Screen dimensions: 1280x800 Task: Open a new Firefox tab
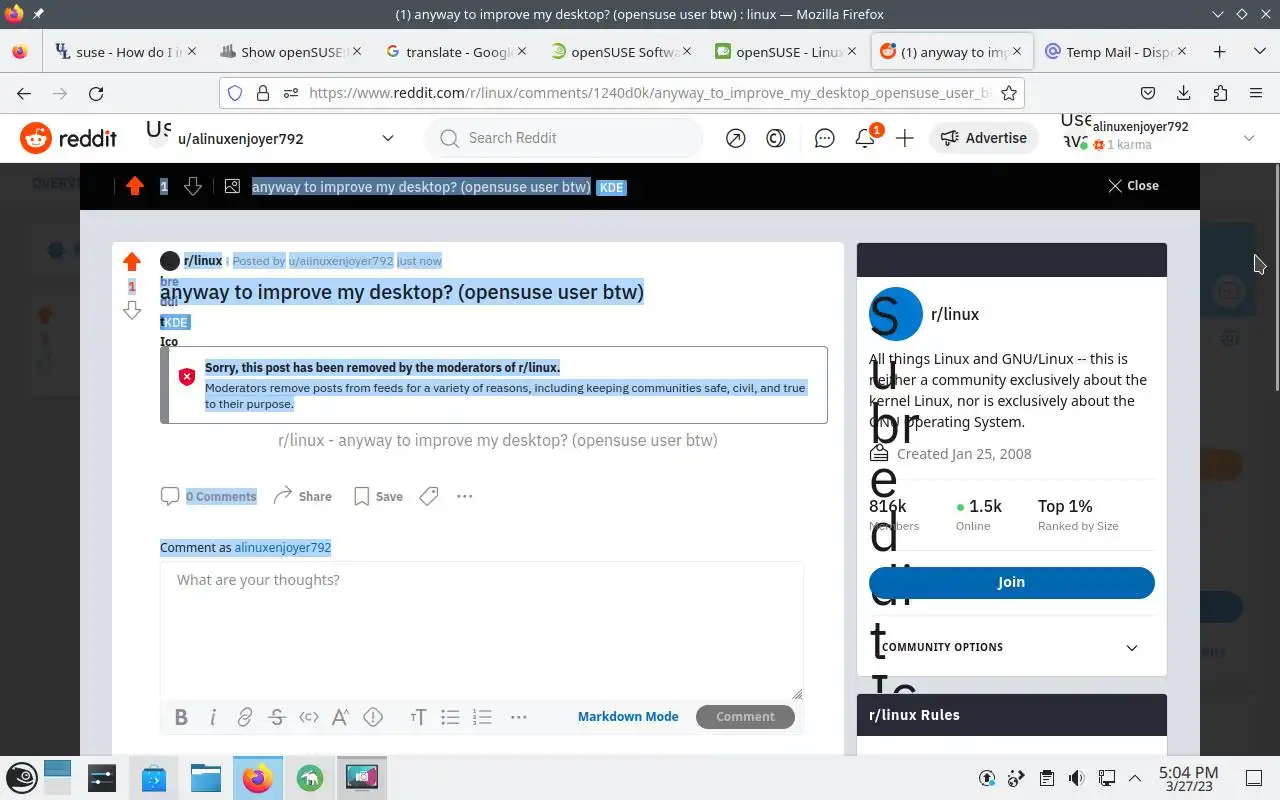pyautogui.click(x=1219, y=52)
